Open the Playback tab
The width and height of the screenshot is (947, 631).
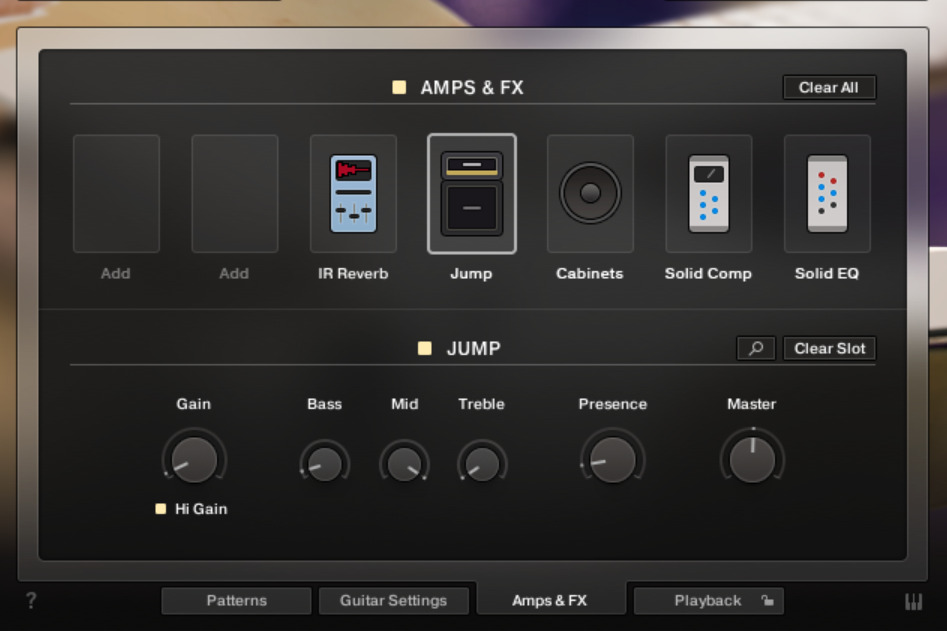tap(708, 601)
